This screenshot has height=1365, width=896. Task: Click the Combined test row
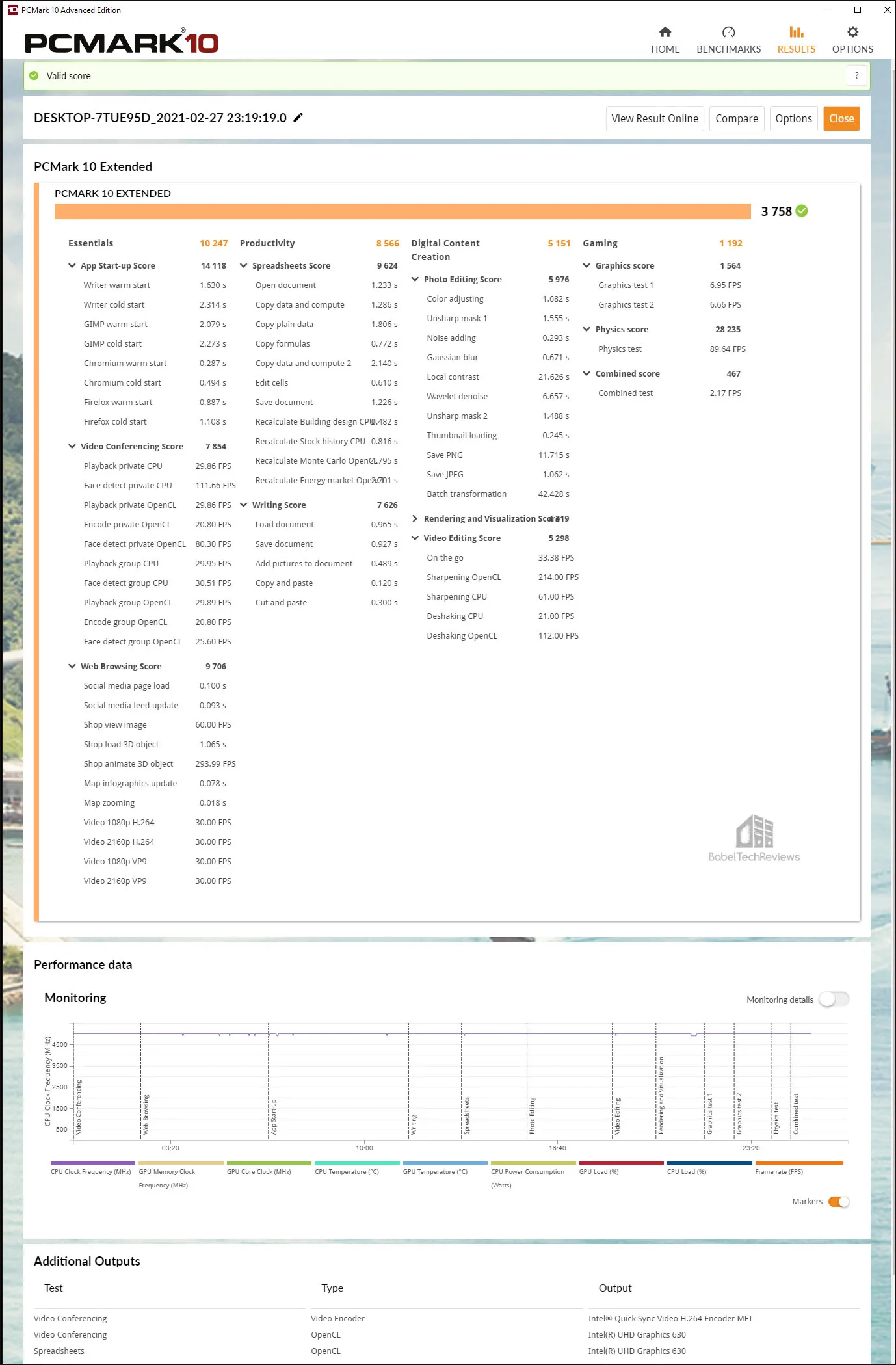point(670,393)
